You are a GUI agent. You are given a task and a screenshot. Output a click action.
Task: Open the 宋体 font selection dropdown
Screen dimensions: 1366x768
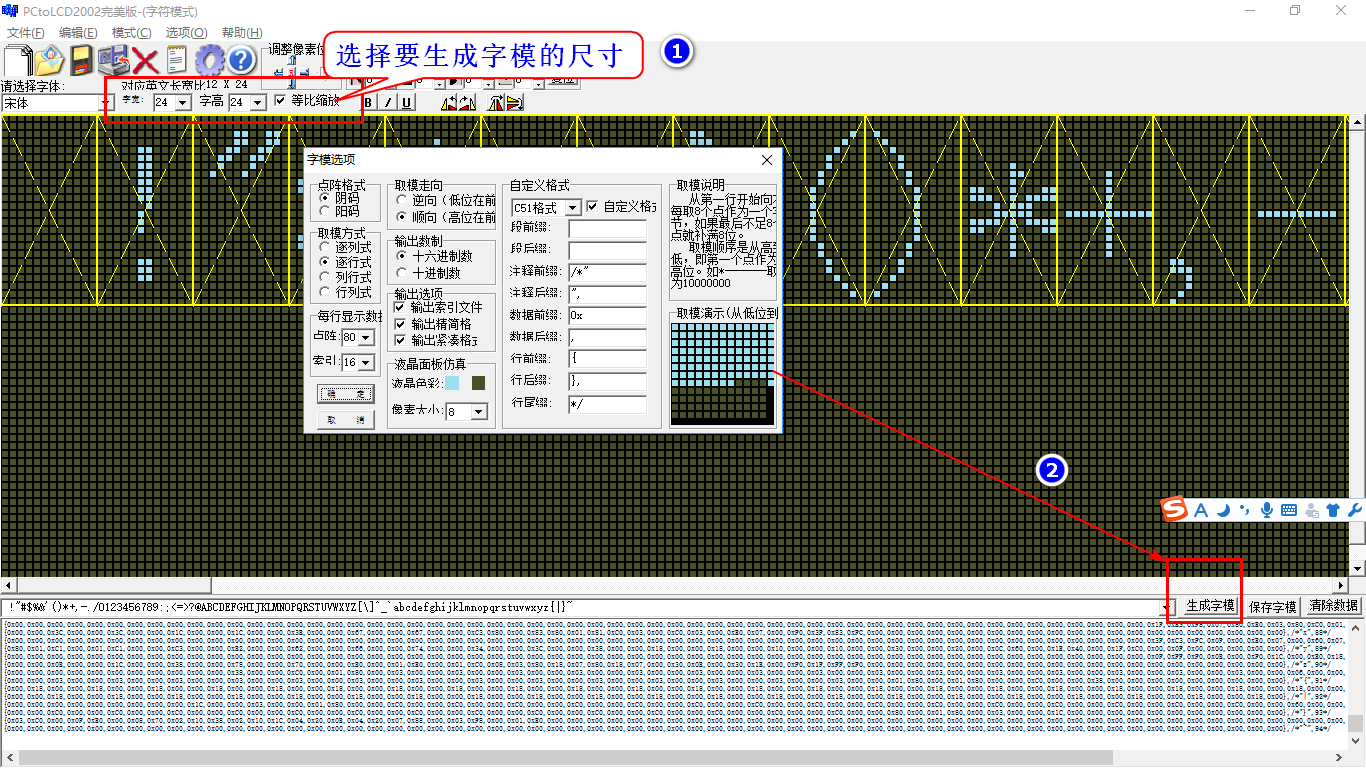106,103
